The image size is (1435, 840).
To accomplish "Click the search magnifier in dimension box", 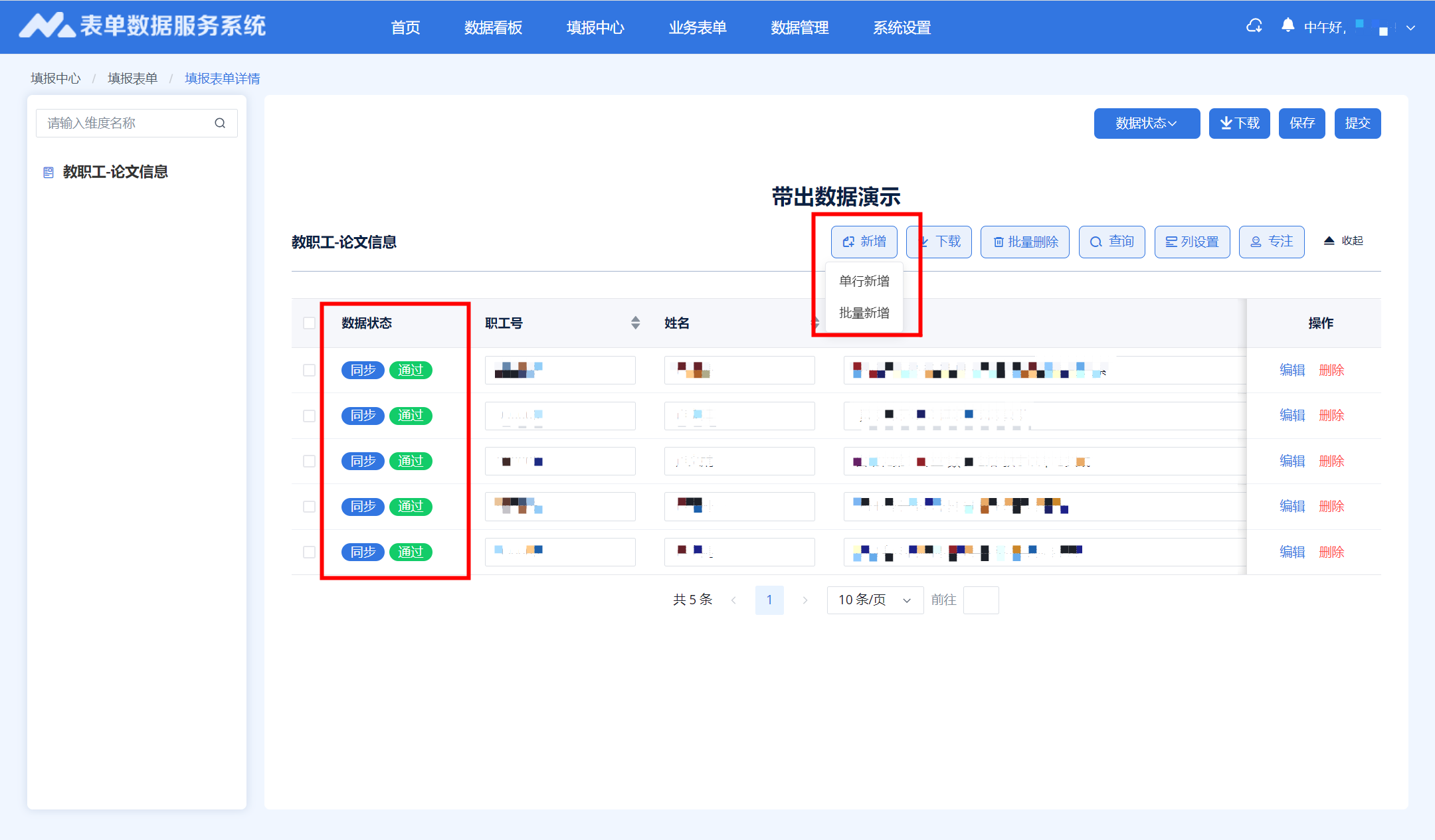I will (220, 123).
